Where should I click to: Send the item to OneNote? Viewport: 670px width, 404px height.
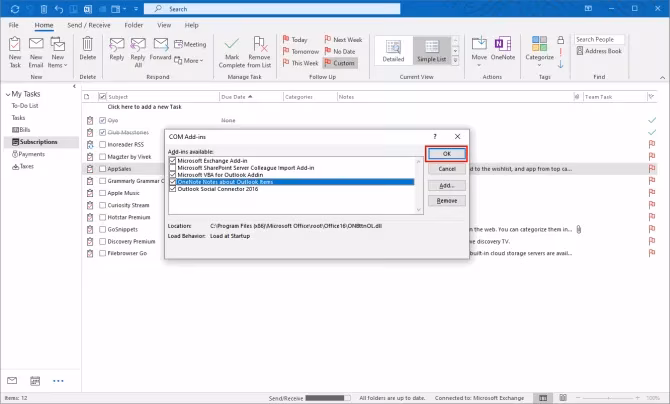(503, 48)
